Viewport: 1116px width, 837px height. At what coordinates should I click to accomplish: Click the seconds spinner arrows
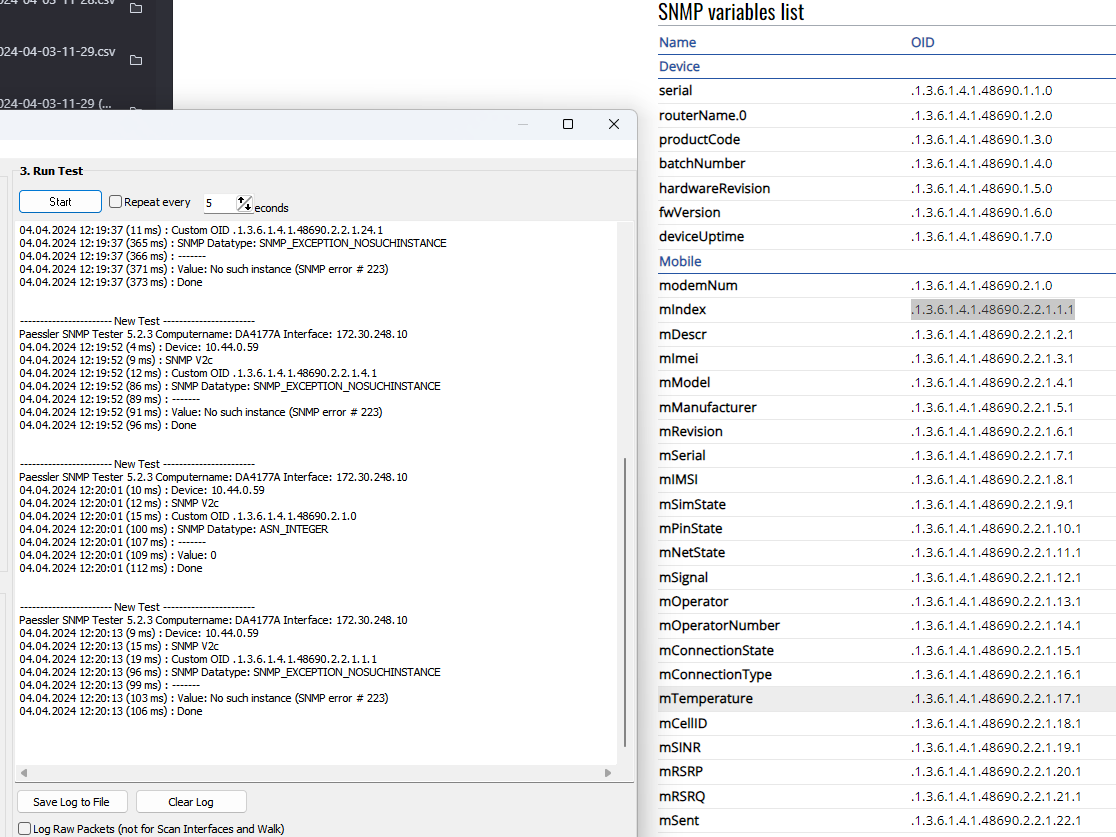244,204
